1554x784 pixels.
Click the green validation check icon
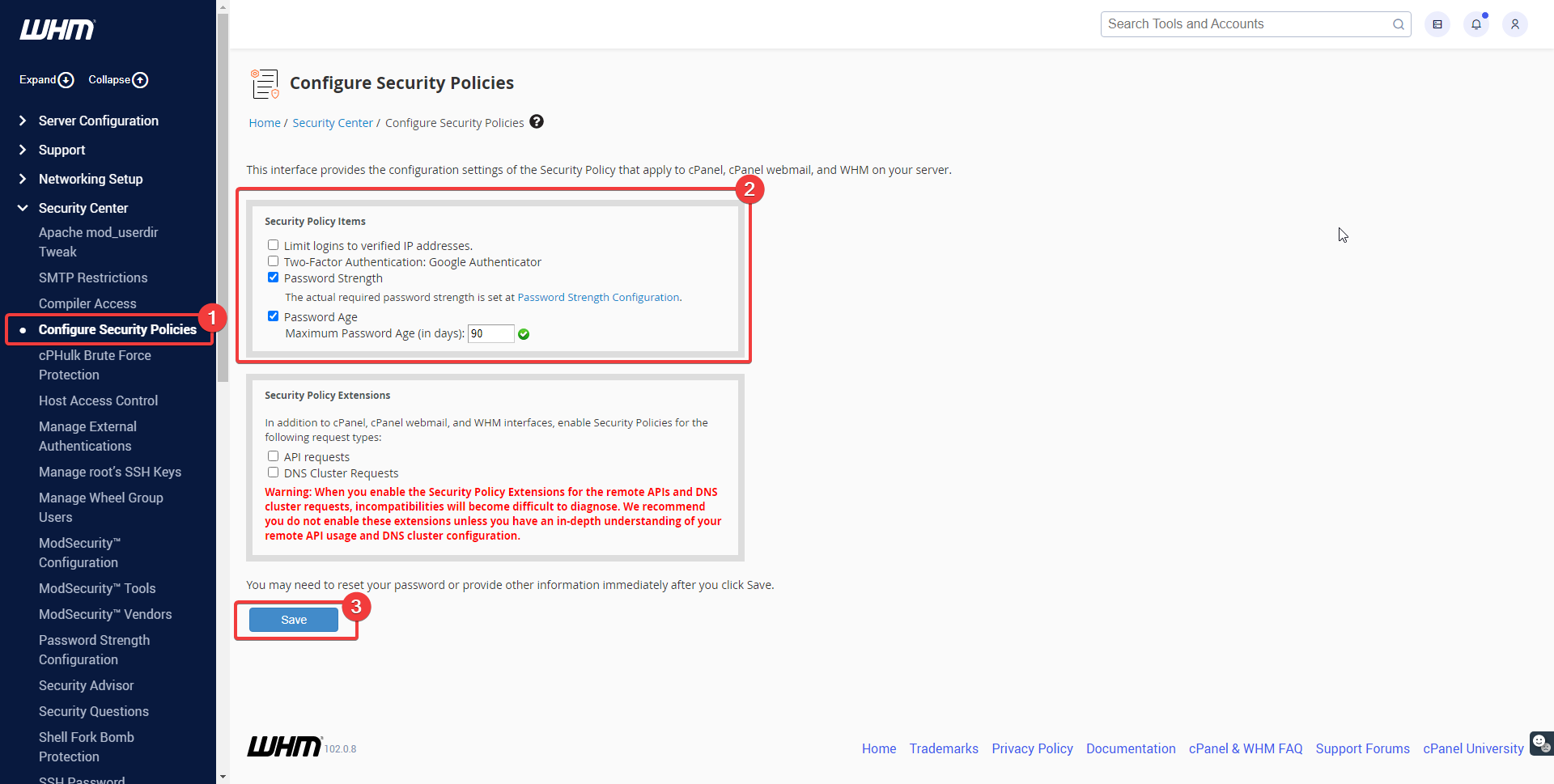point(524,334)
